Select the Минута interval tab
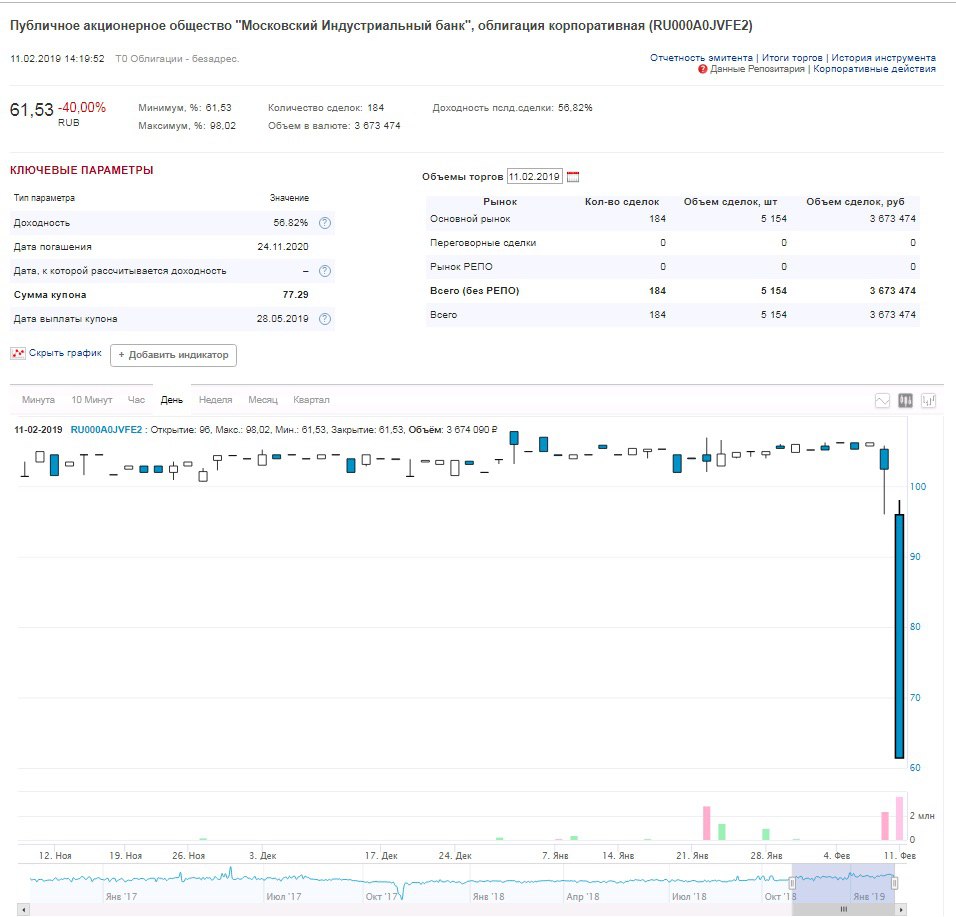This screenshot has height=917, width=956. (x=38, y=400)
